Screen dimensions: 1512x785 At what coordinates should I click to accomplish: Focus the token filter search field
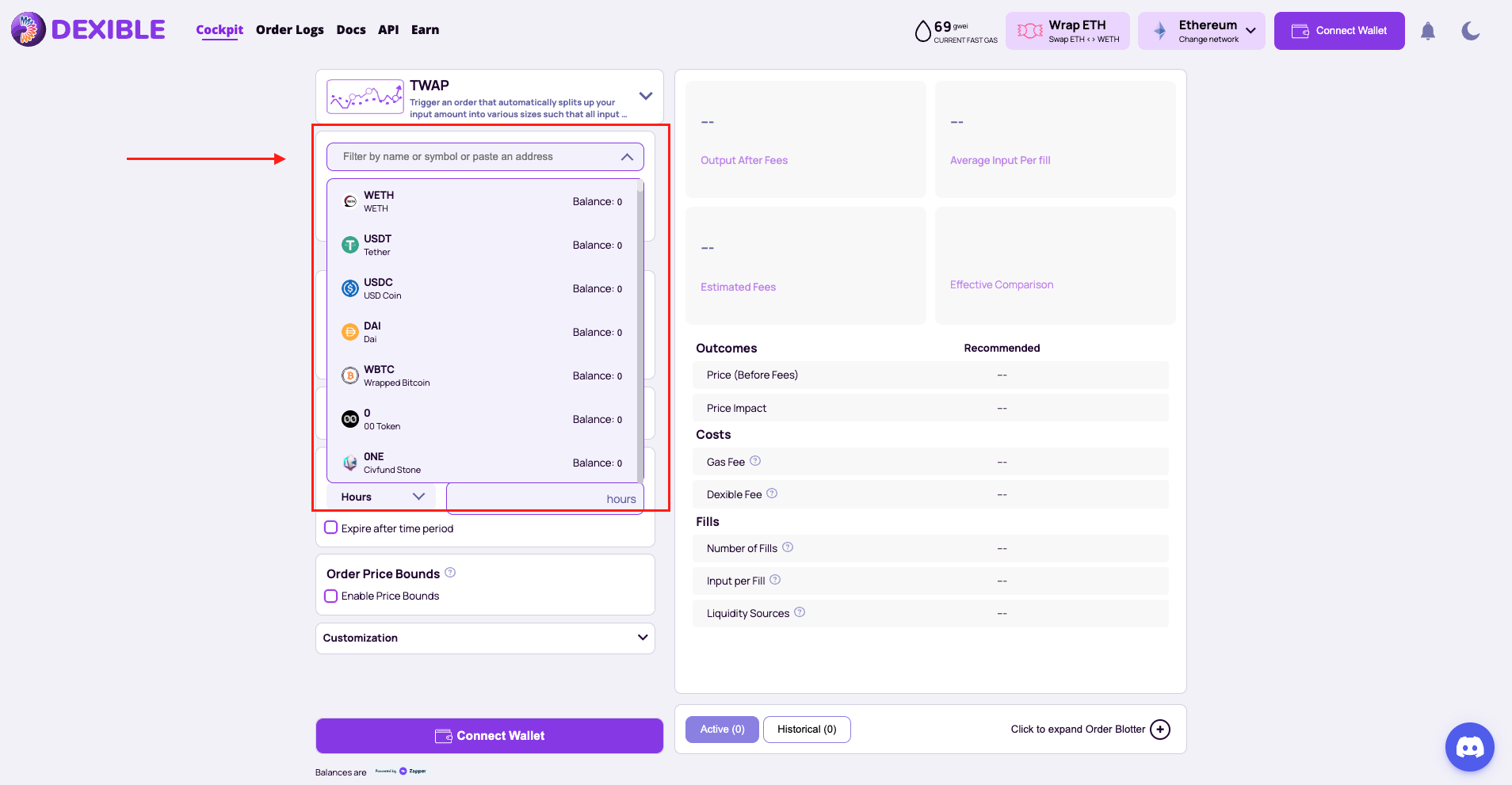click(485, 157)
